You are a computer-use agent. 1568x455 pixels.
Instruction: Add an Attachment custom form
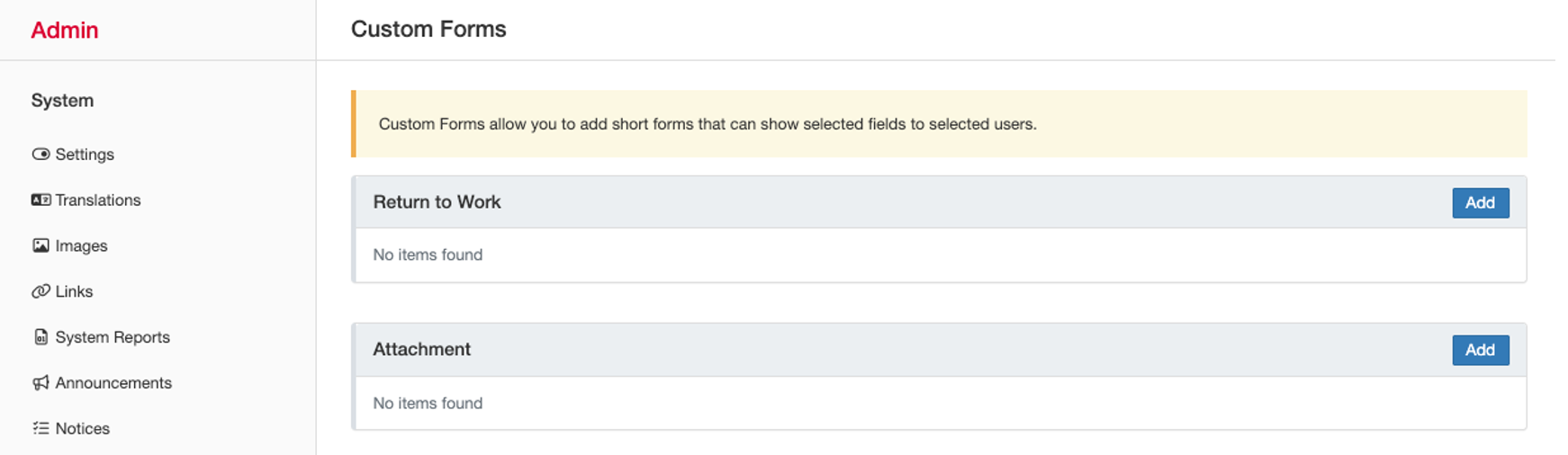(x=1479, y=351)
